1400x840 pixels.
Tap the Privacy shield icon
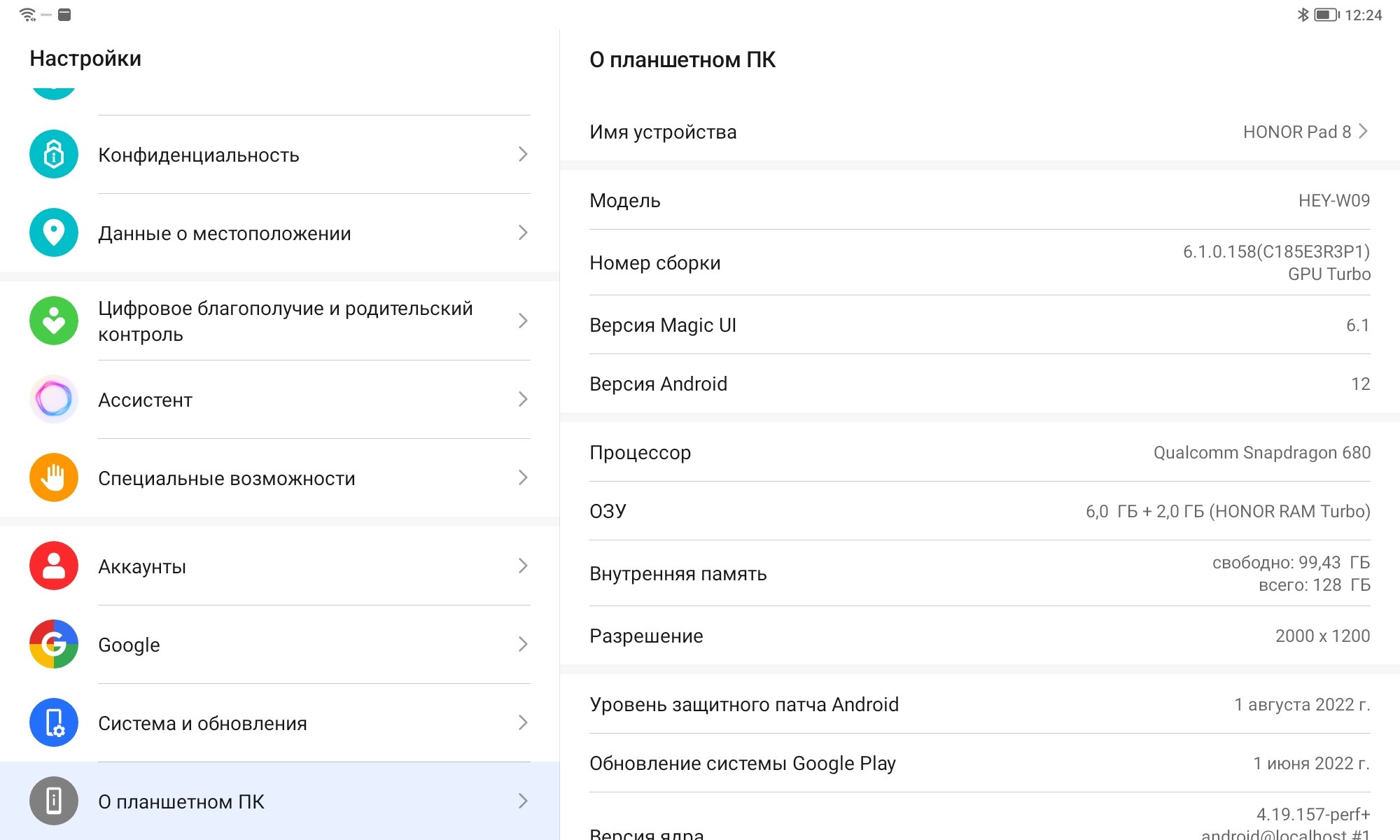[x=54, y=154]
